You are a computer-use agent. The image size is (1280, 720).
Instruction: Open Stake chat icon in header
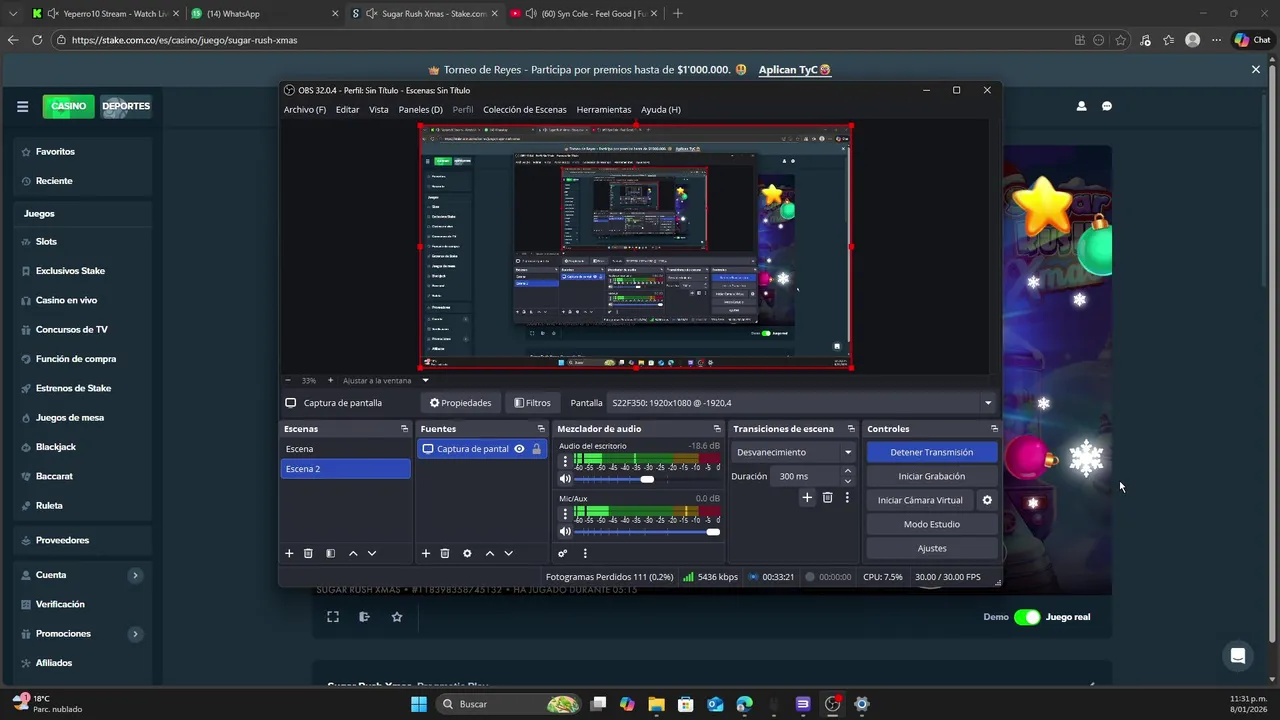click(1107, 106)
